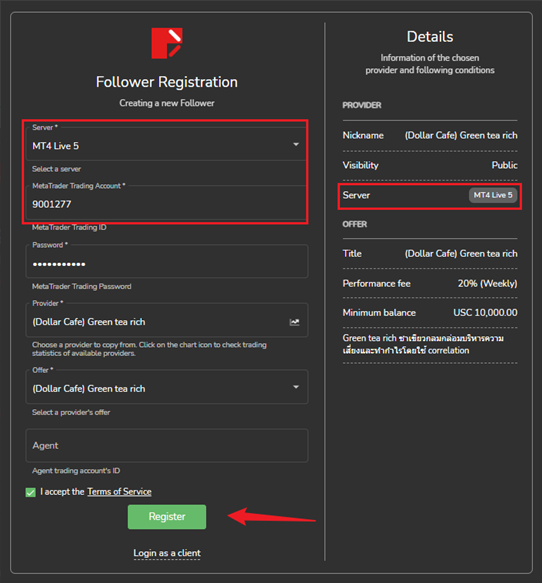Focus the MetaTrader Trading Account field

(167, 203)
